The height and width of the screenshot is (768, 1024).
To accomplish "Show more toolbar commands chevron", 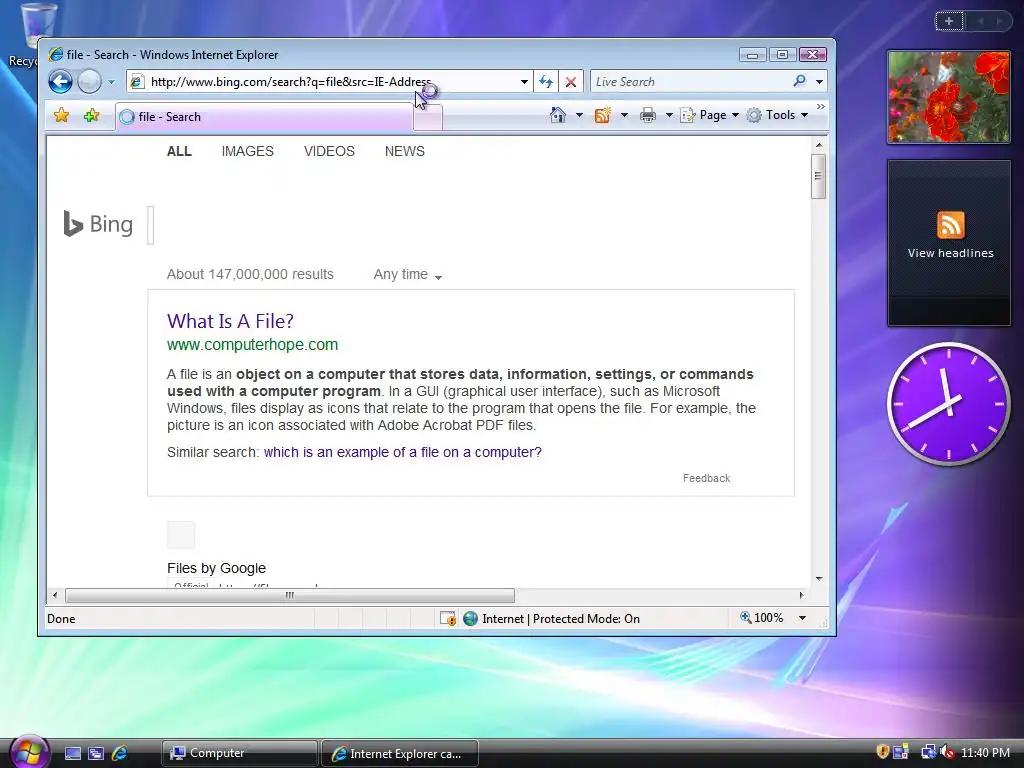I will (x=821, y=106).
